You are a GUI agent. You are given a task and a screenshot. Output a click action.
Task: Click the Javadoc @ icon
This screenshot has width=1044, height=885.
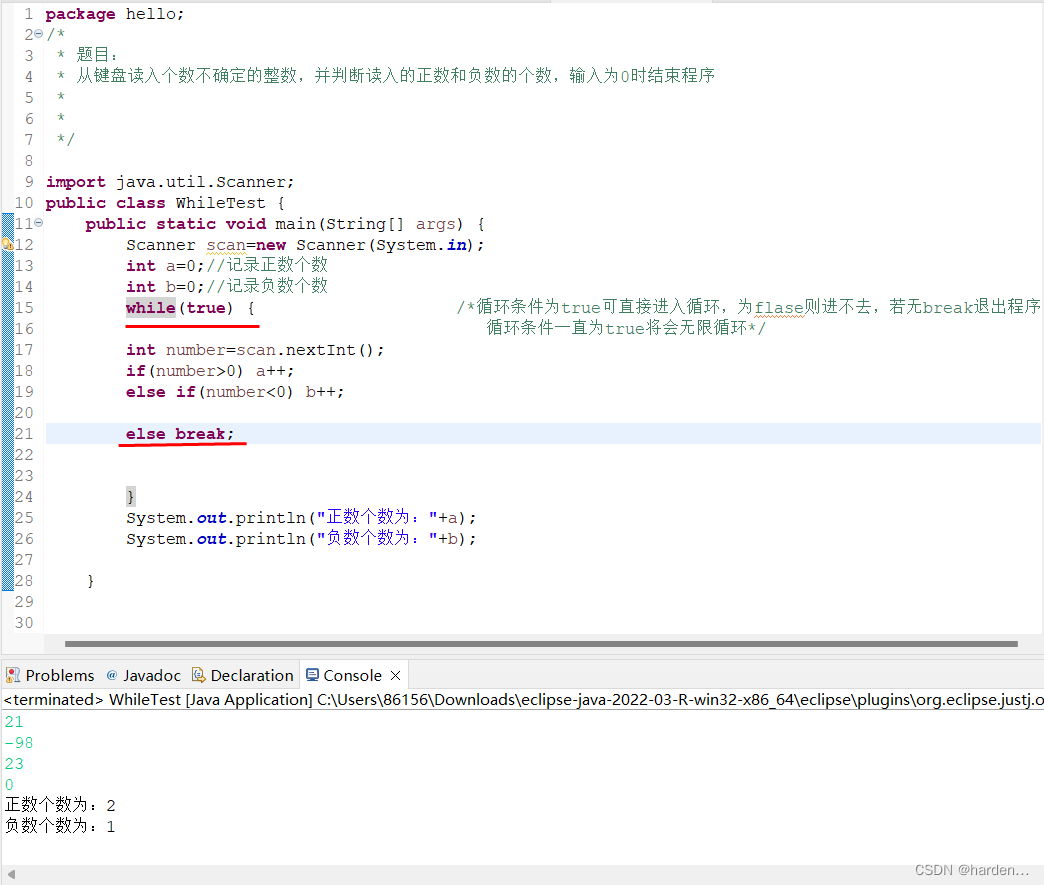111,675
